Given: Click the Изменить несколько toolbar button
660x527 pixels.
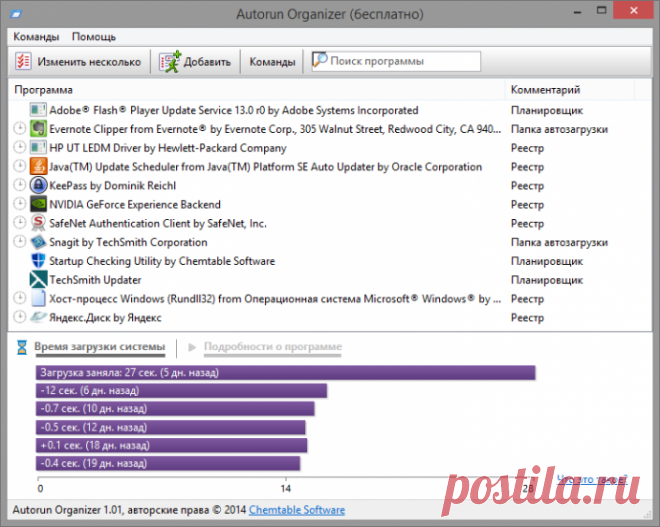Looking at the screenshot, I should tap(78, 62).
